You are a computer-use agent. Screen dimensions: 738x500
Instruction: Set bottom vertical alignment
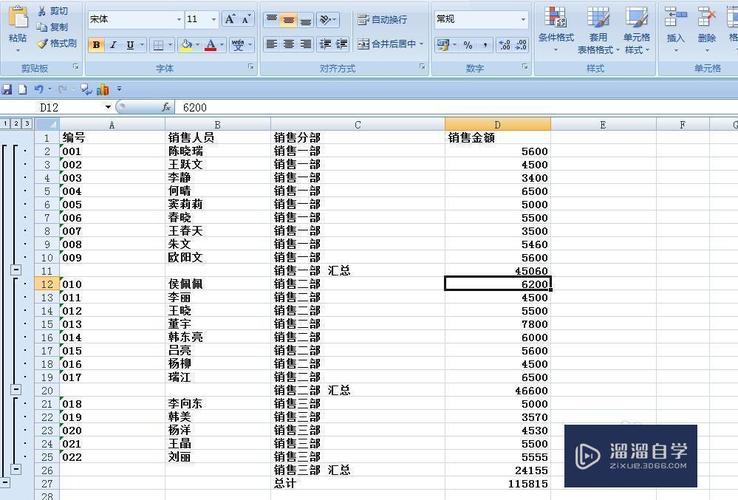pyautogui.click(x=305, y=19)
